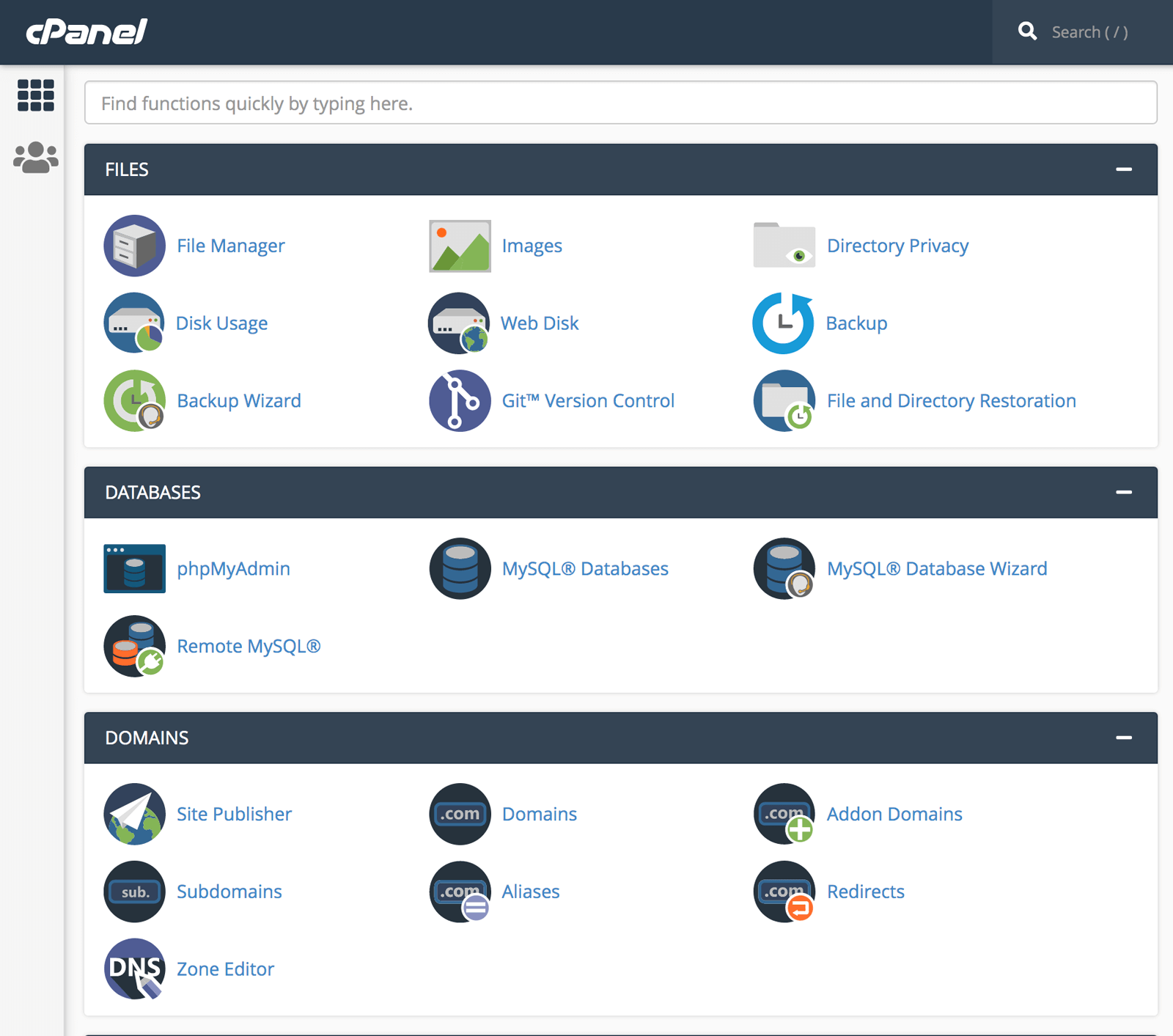1173x1036 pixels.
Task: Open the Backup link
Action: coord(857,323)
